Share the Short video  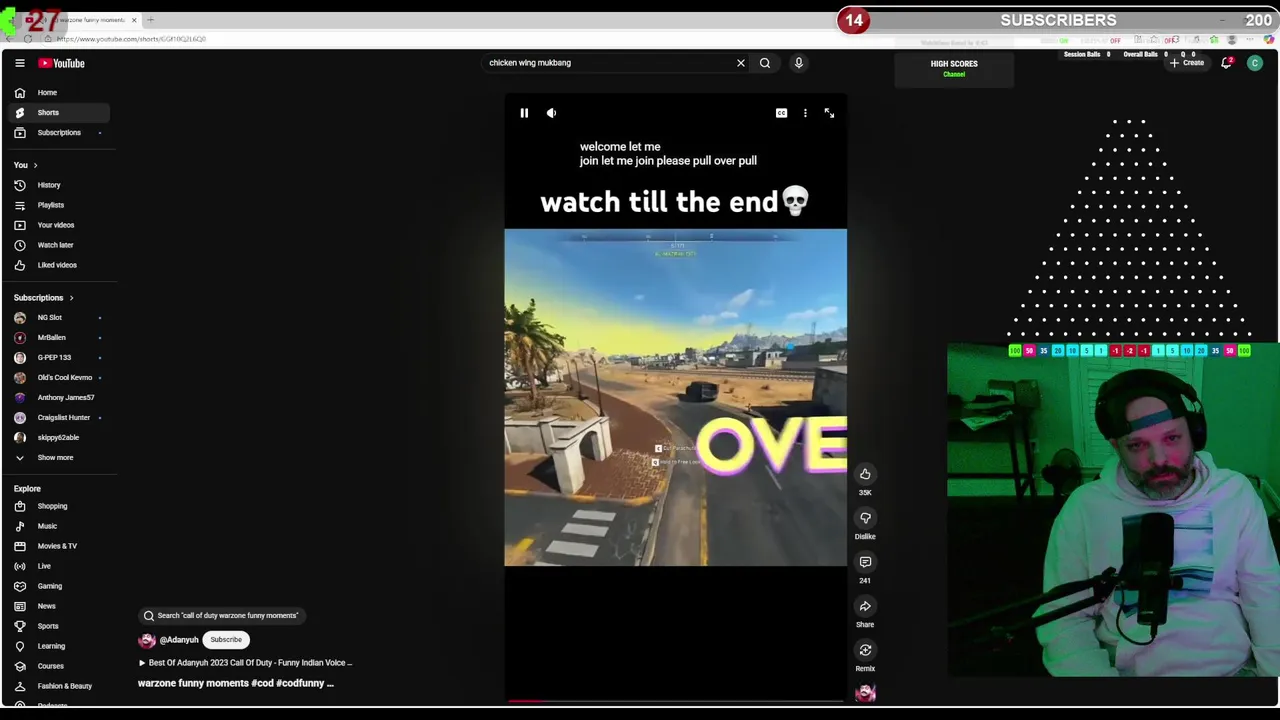865,606
